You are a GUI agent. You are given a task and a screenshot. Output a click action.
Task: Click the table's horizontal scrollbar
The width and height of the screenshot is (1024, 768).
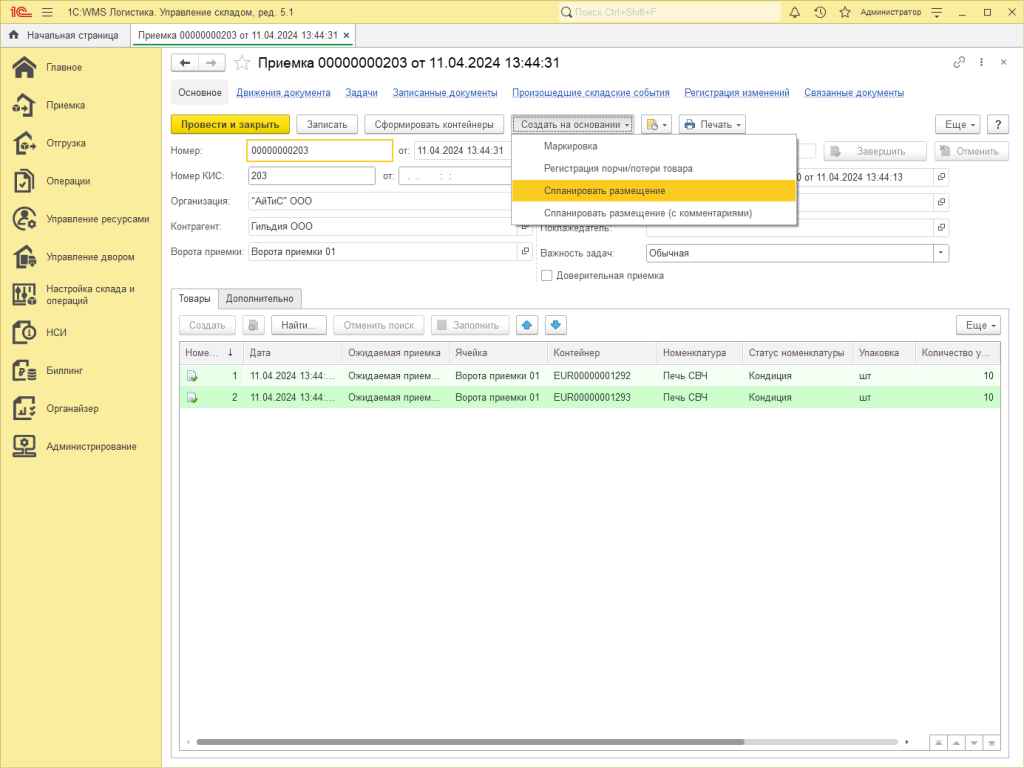(470, 742)
